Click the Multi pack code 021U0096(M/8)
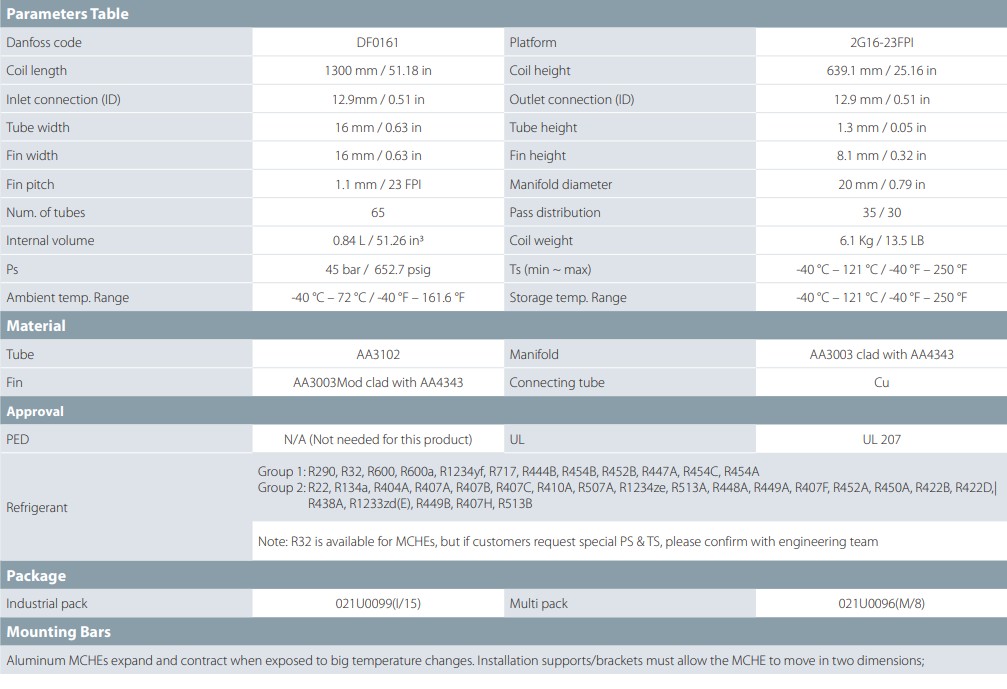 click(881, 604)
